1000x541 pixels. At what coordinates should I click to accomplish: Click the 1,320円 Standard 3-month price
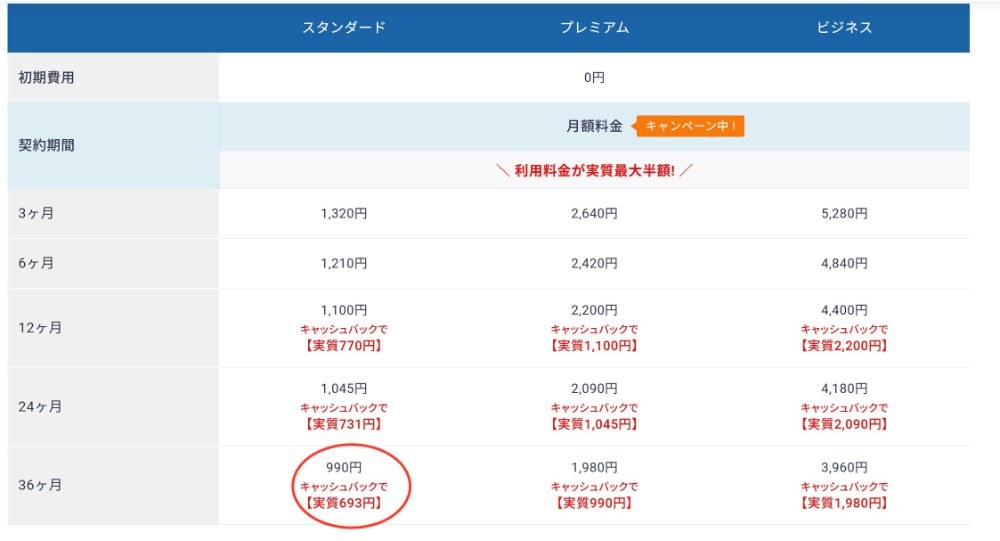click(x=344, y=213)
